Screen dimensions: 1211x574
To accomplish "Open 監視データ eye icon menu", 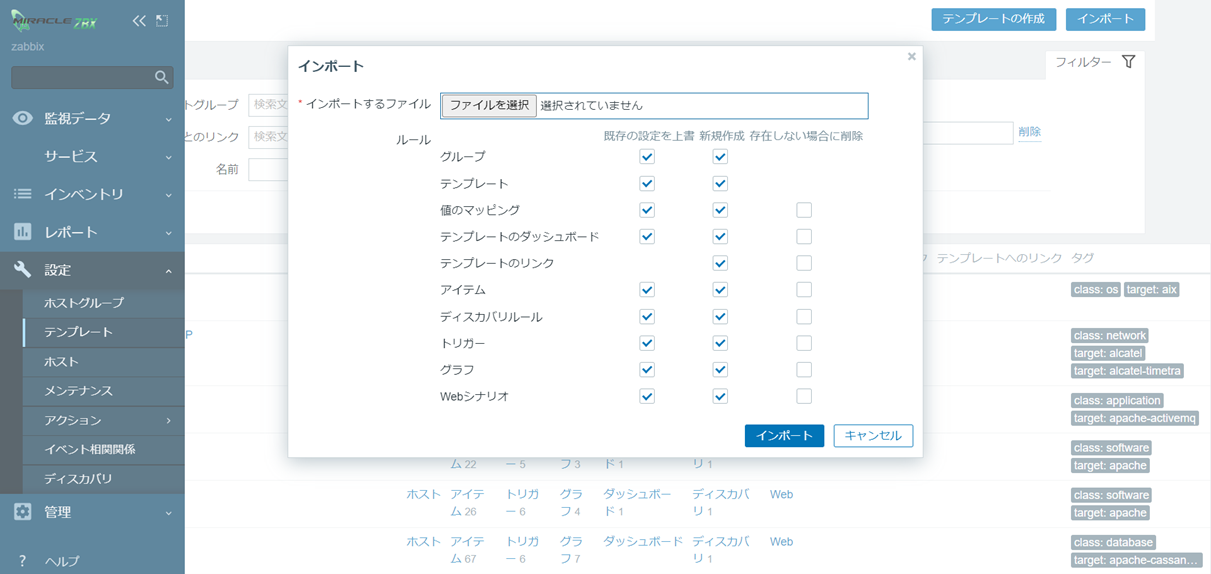I will click(x=23, y=118).
